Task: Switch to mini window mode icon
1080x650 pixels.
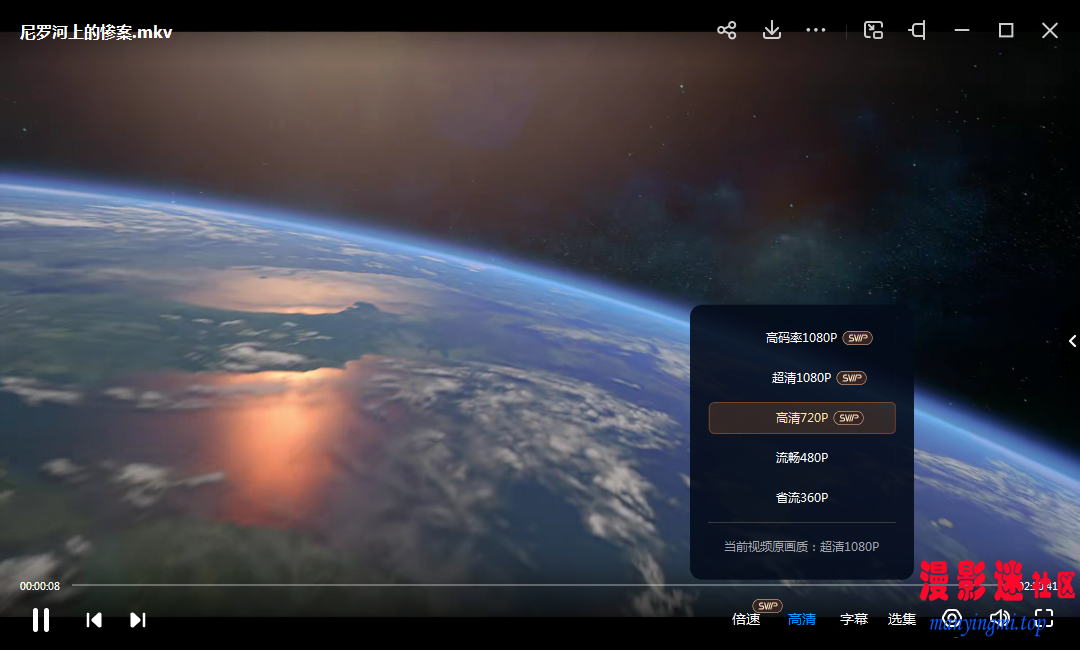Action: coord(873,30)
